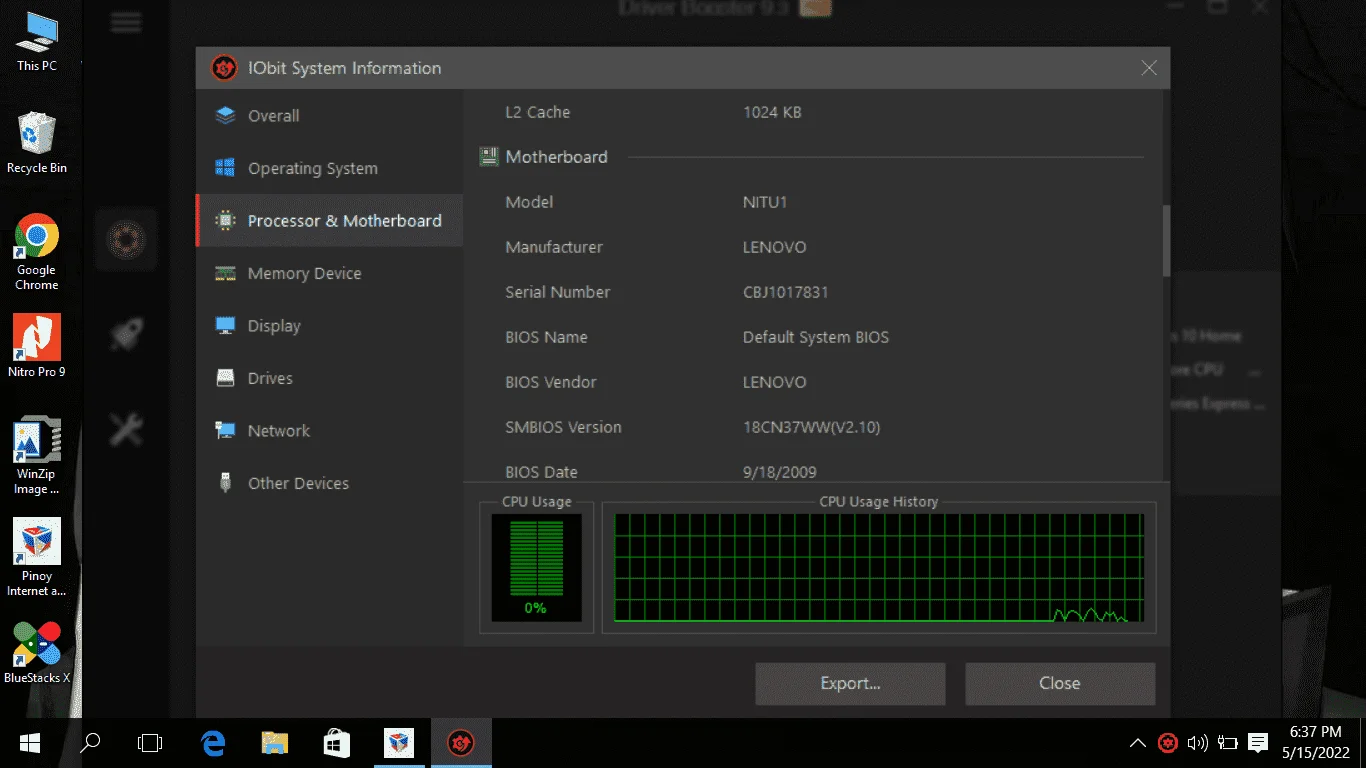Click the system information vertical scrollbar
The height and width of the screenshot is (768, 1366).
pyautogui.click(x=1166, y=240)
